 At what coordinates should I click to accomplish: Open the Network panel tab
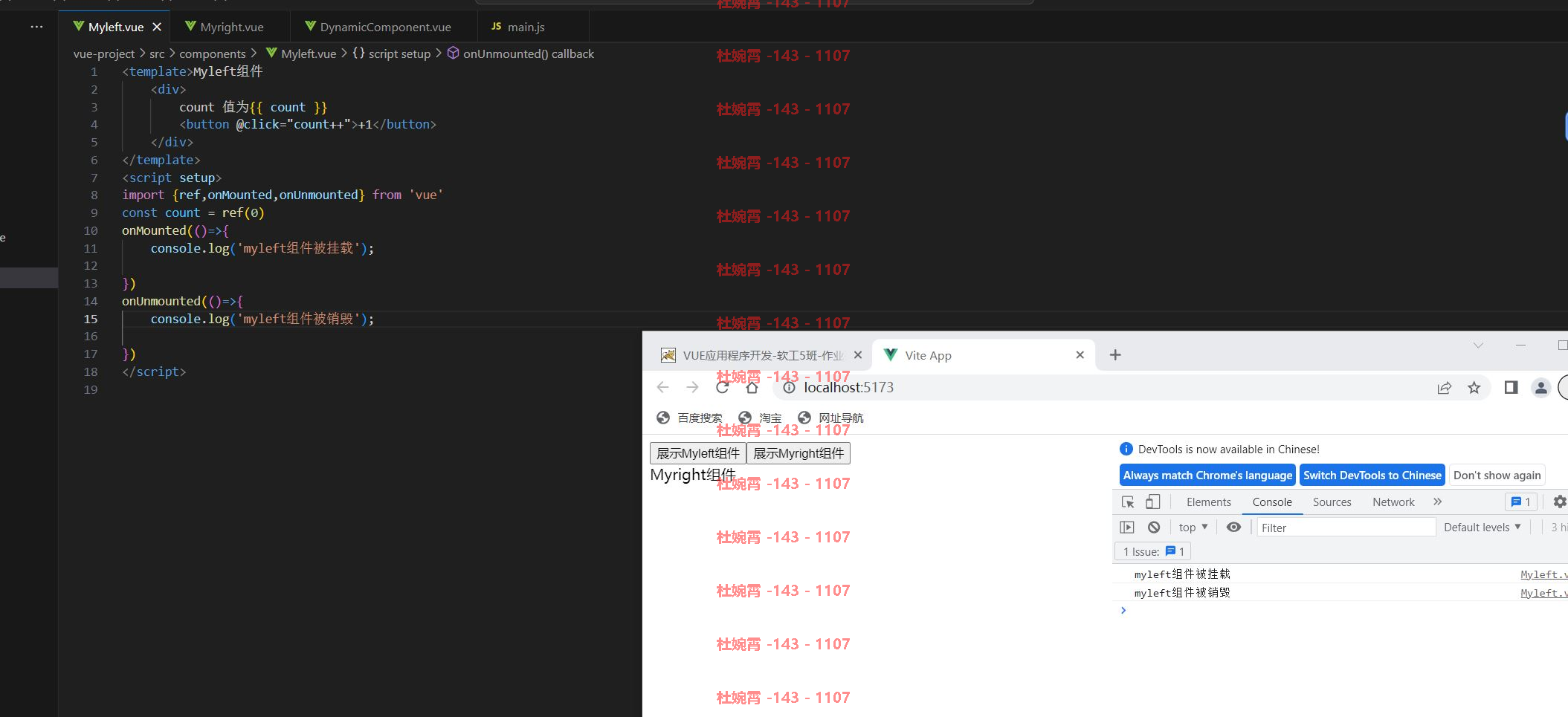coord(1393,502)
